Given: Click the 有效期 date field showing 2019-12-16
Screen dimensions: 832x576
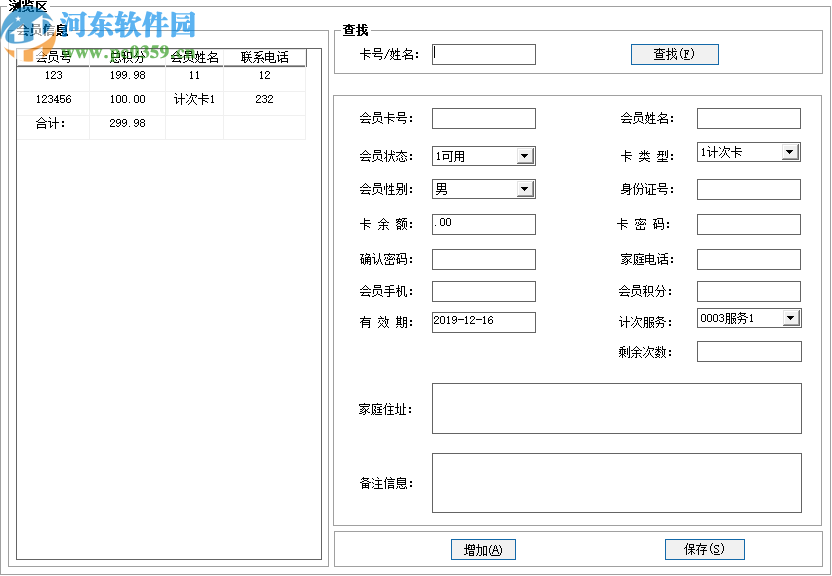Looking at the screenshot, I should [x=483, y=322].
